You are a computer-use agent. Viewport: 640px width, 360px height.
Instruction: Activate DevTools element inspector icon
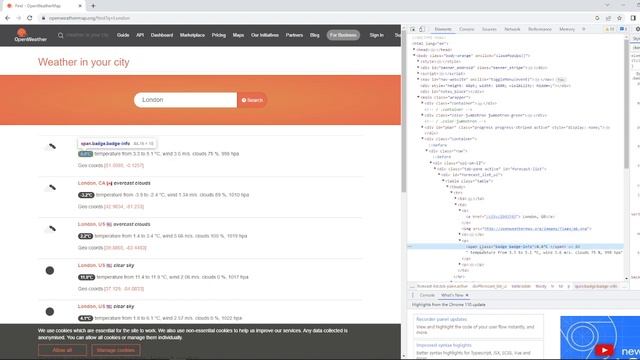coord(413,29)
